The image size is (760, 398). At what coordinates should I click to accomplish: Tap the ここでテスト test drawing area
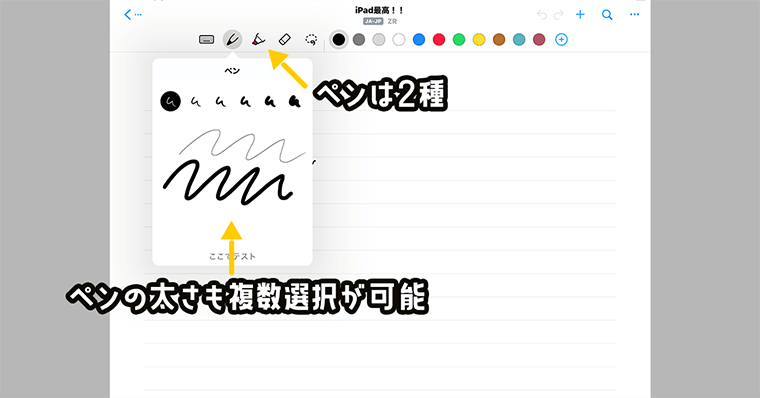pyautogui.click(x=232, y=256)
